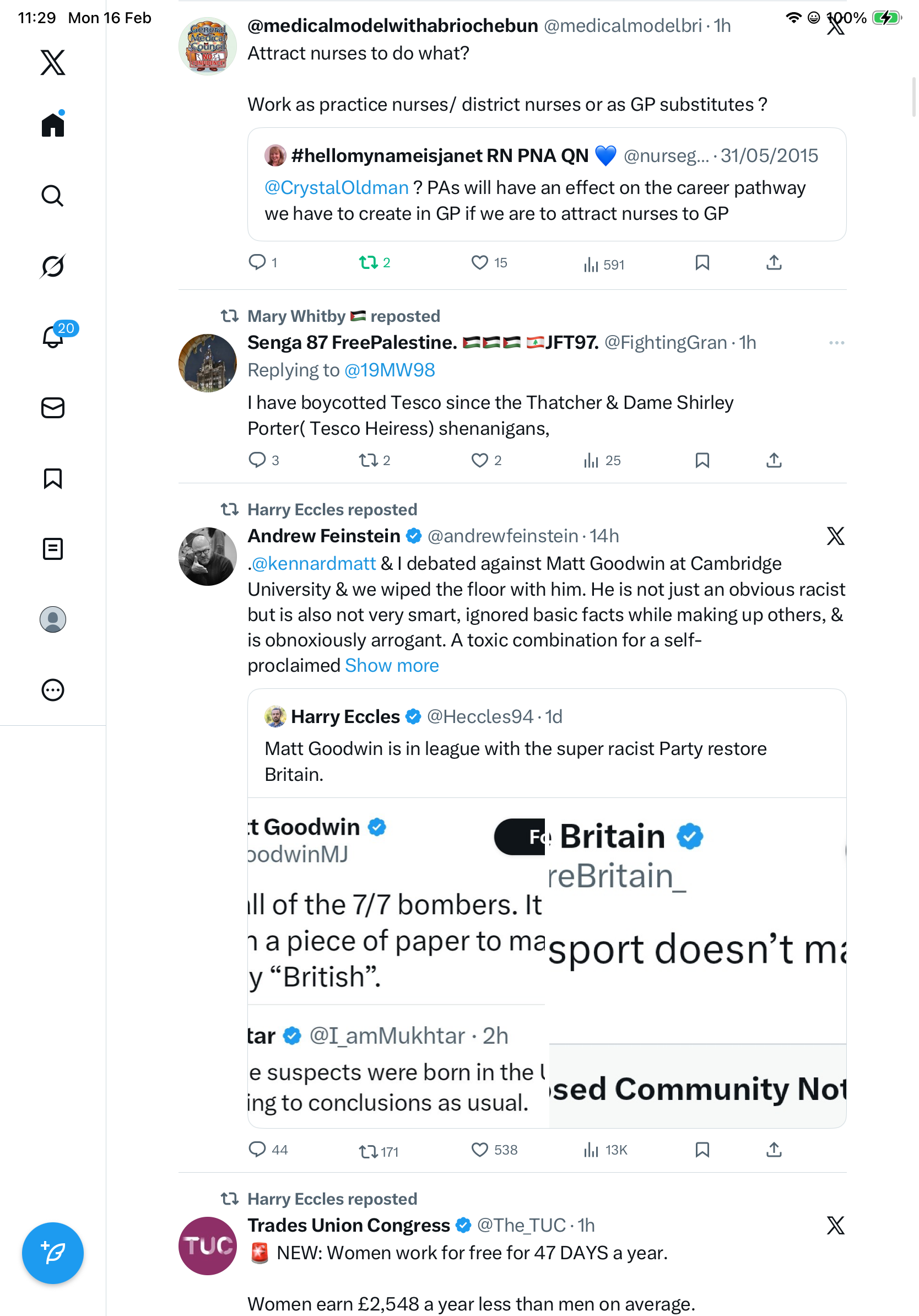Open Bookmarks in the sidebar
The width and height of the screenshot is (919, 1316).
click(52, 478)
